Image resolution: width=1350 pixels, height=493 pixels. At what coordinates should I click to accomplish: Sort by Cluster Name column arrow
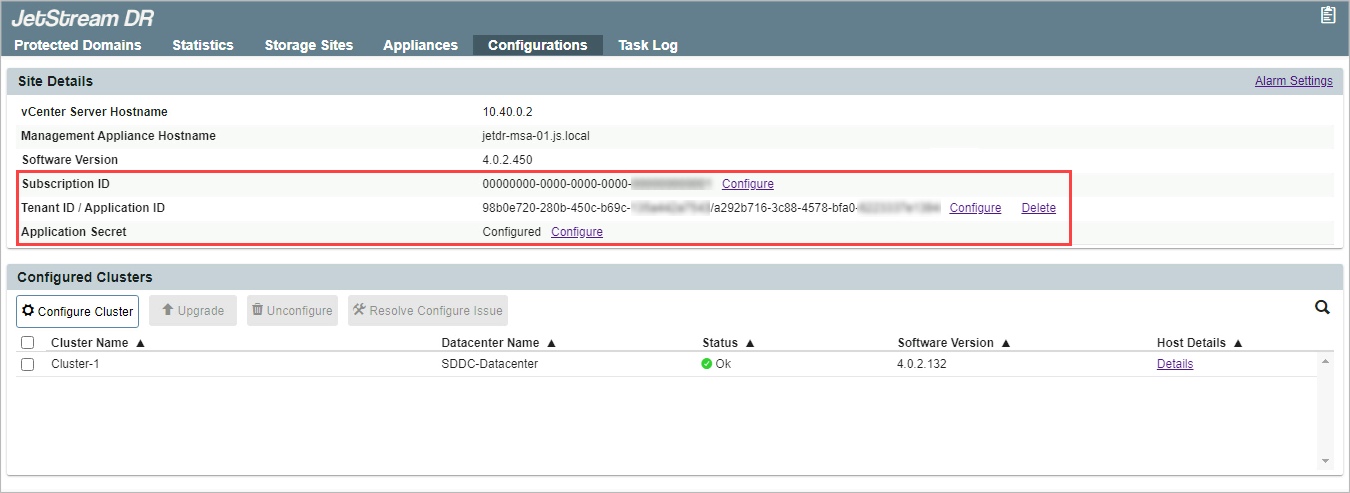[140, 343]
